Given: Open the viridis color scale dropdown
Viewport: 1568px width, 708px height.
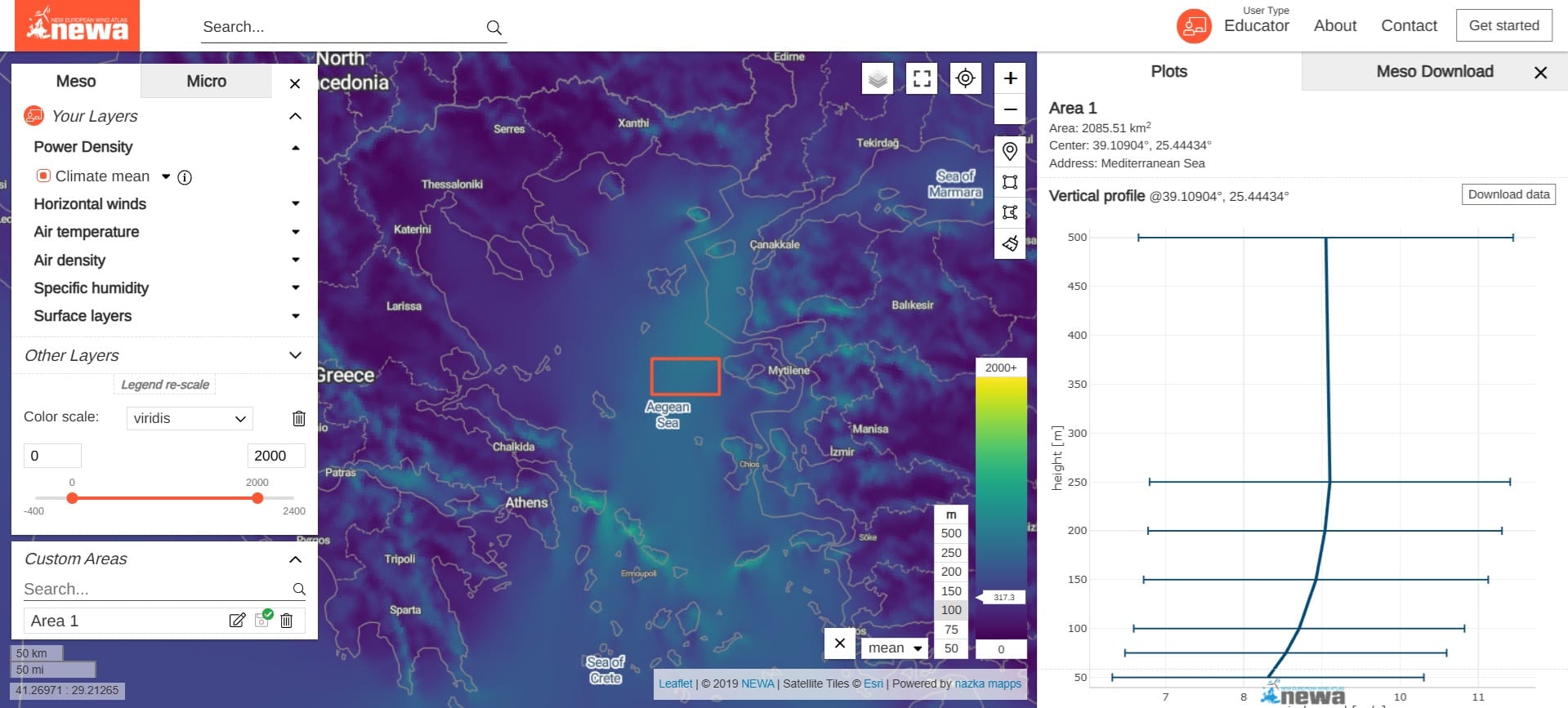Looking at the screenshot, I should 190,419.
